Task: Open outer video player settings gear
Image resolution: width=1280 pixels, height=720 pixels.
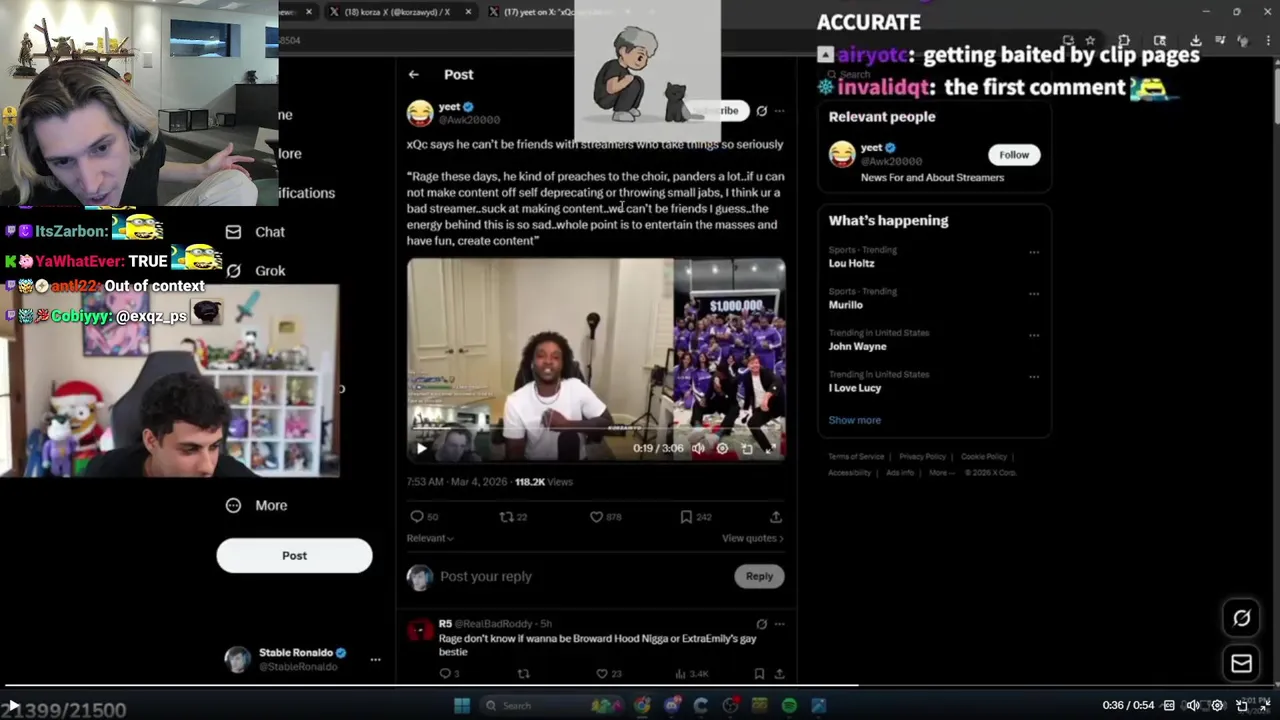Action: click(x=1217, y=706)
